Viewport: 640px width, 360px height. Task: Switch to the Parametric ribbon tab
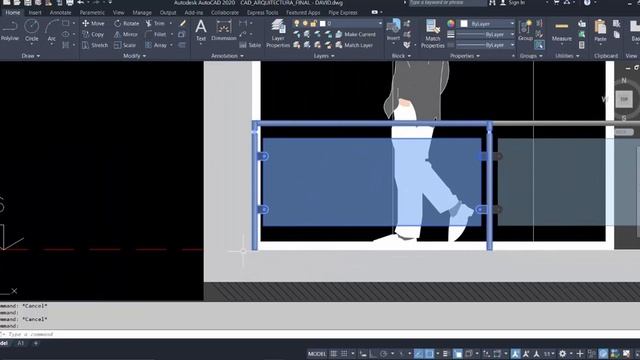pyautogui.click(x=92, y=13)
